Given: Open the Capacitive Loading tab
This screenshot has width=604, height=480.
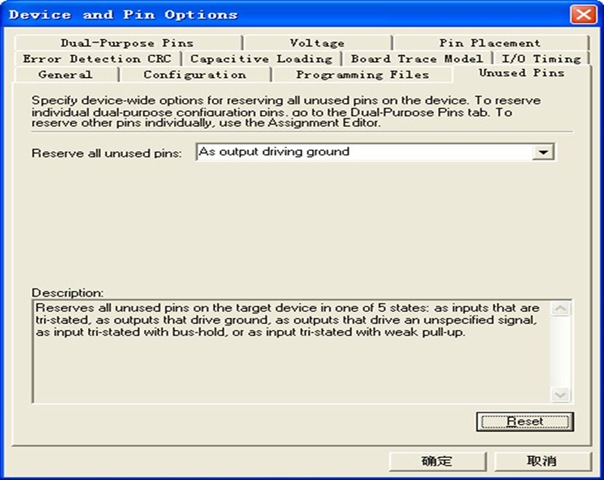Looking at the screenshot, I should [x=261, y=59].
